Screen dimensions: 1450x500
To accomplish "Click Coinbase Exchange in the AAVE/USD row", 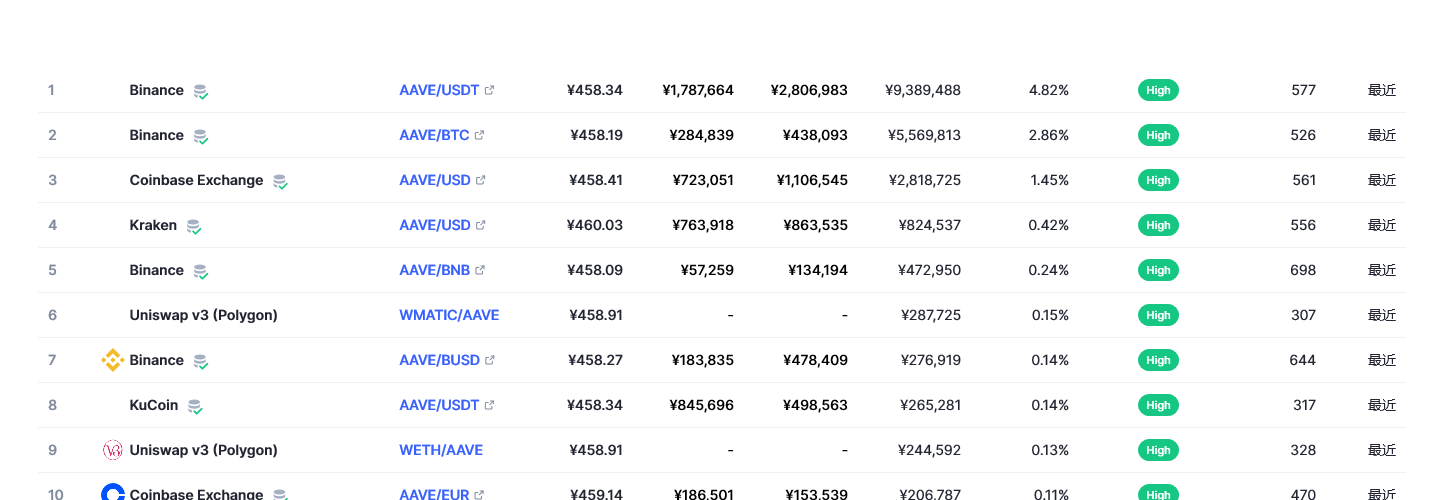I will [196, 180].
